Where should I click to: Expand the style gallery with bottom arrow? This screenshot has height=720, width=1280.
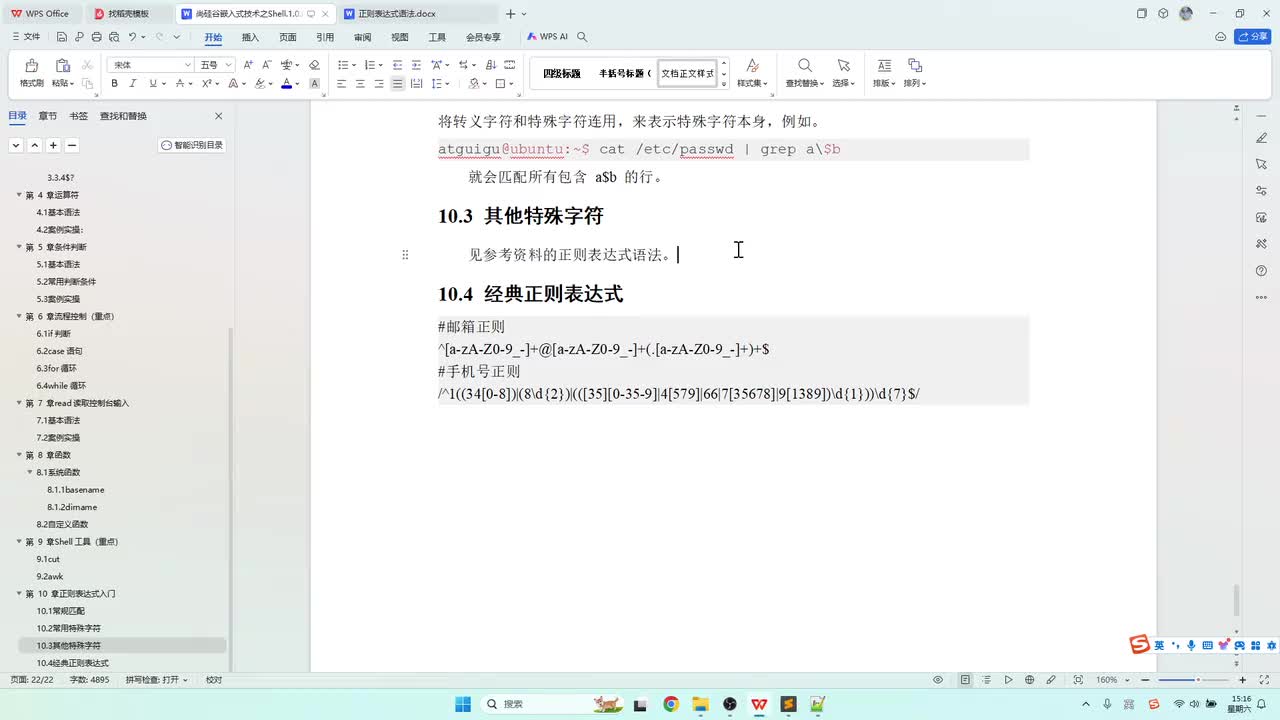coord(724,85)
